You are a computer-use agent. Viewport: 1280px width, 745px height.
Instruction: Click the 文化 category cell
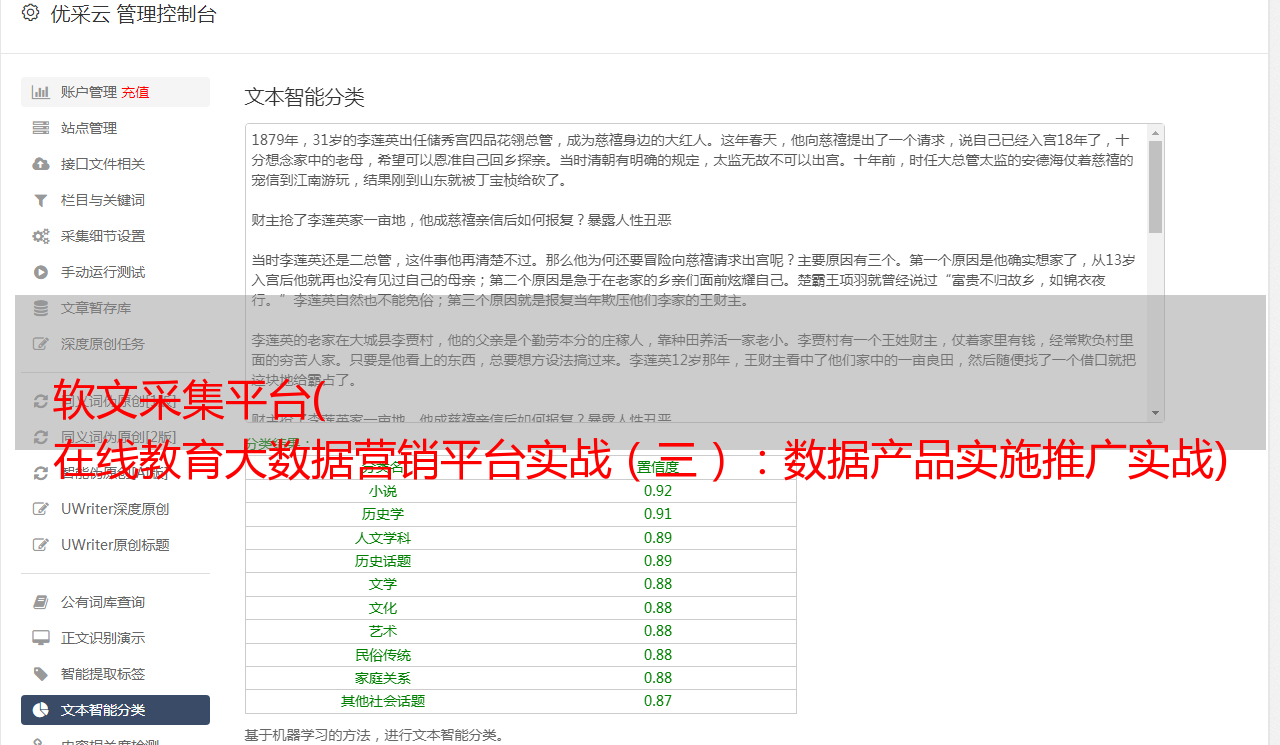[x=383, y=608]
